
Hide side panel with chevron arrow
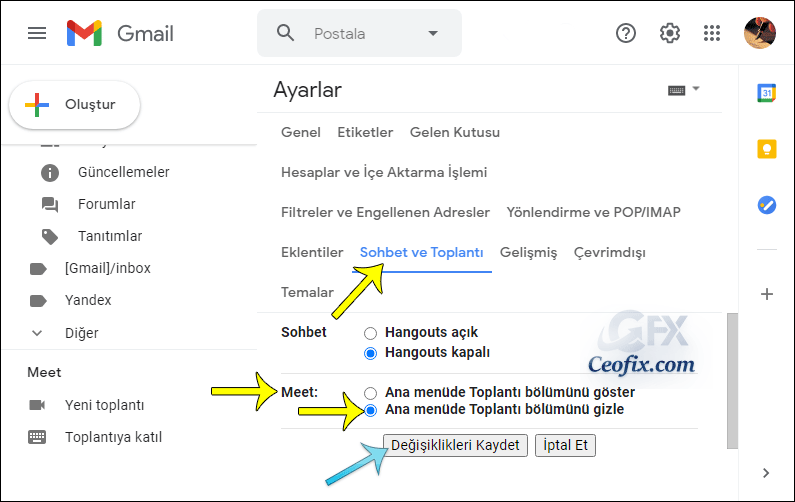coord(766,473)
